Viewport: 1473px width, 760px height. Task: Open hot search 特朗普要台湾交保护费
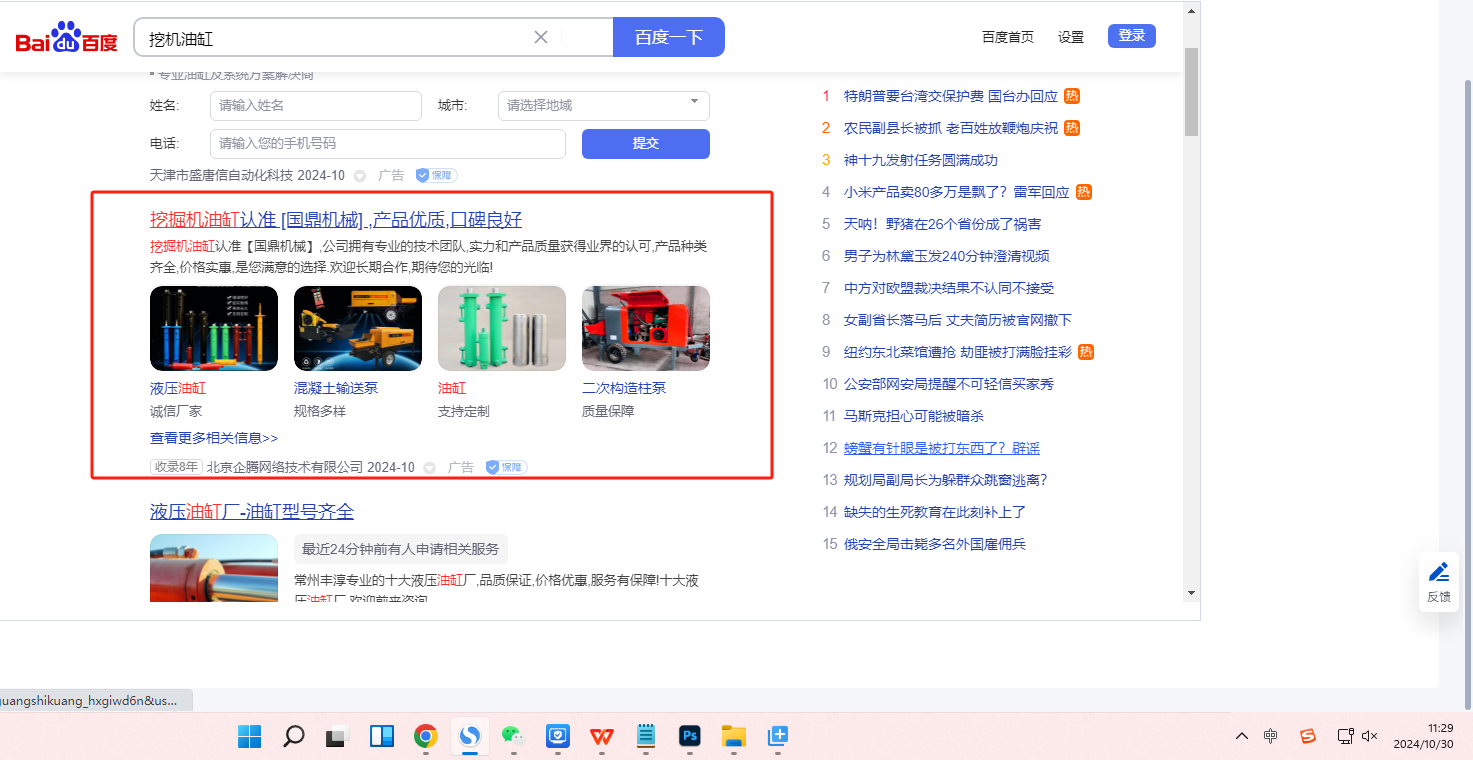[950, 96]
